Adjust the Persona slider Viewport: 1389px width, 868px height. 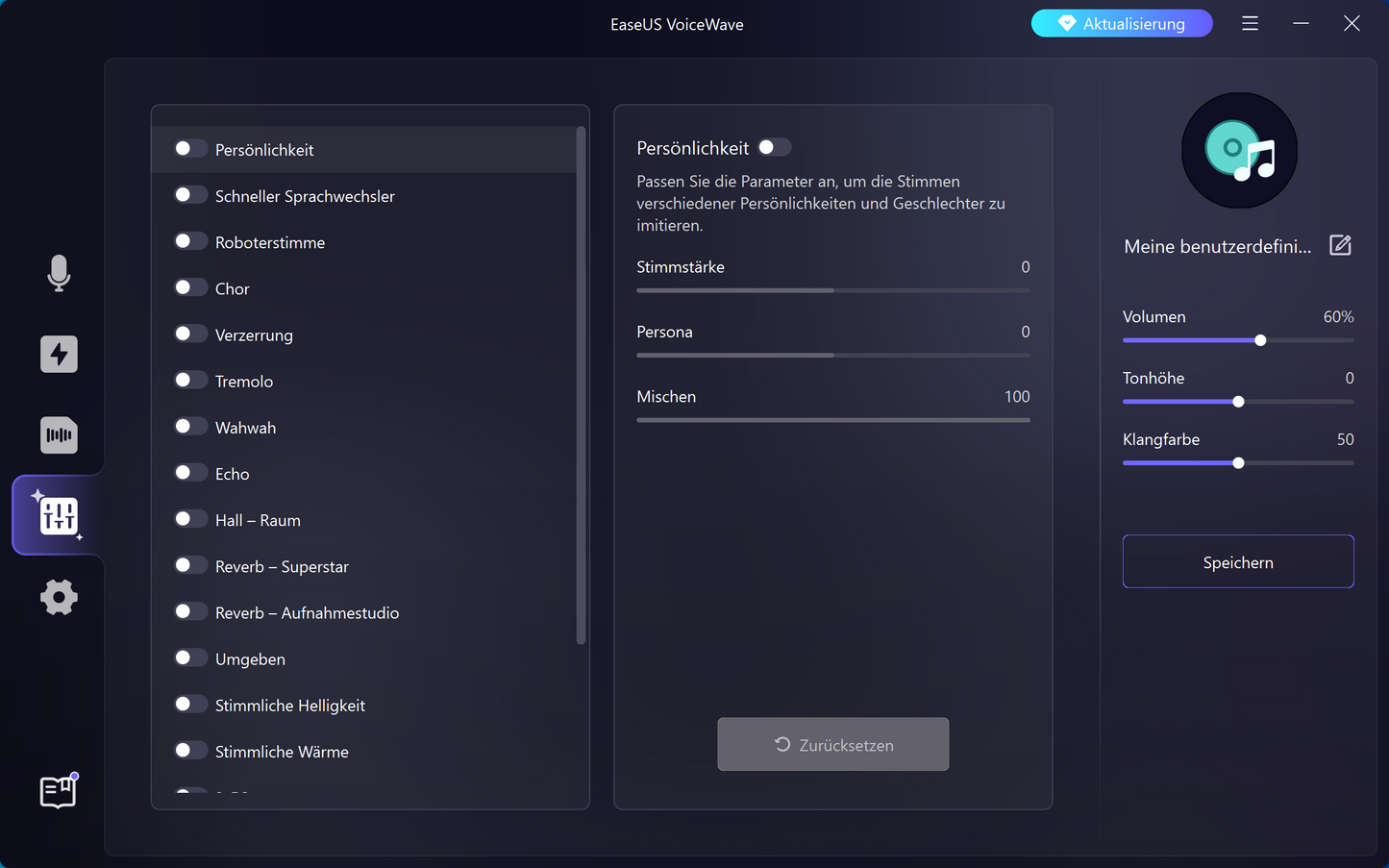(833, 355)
